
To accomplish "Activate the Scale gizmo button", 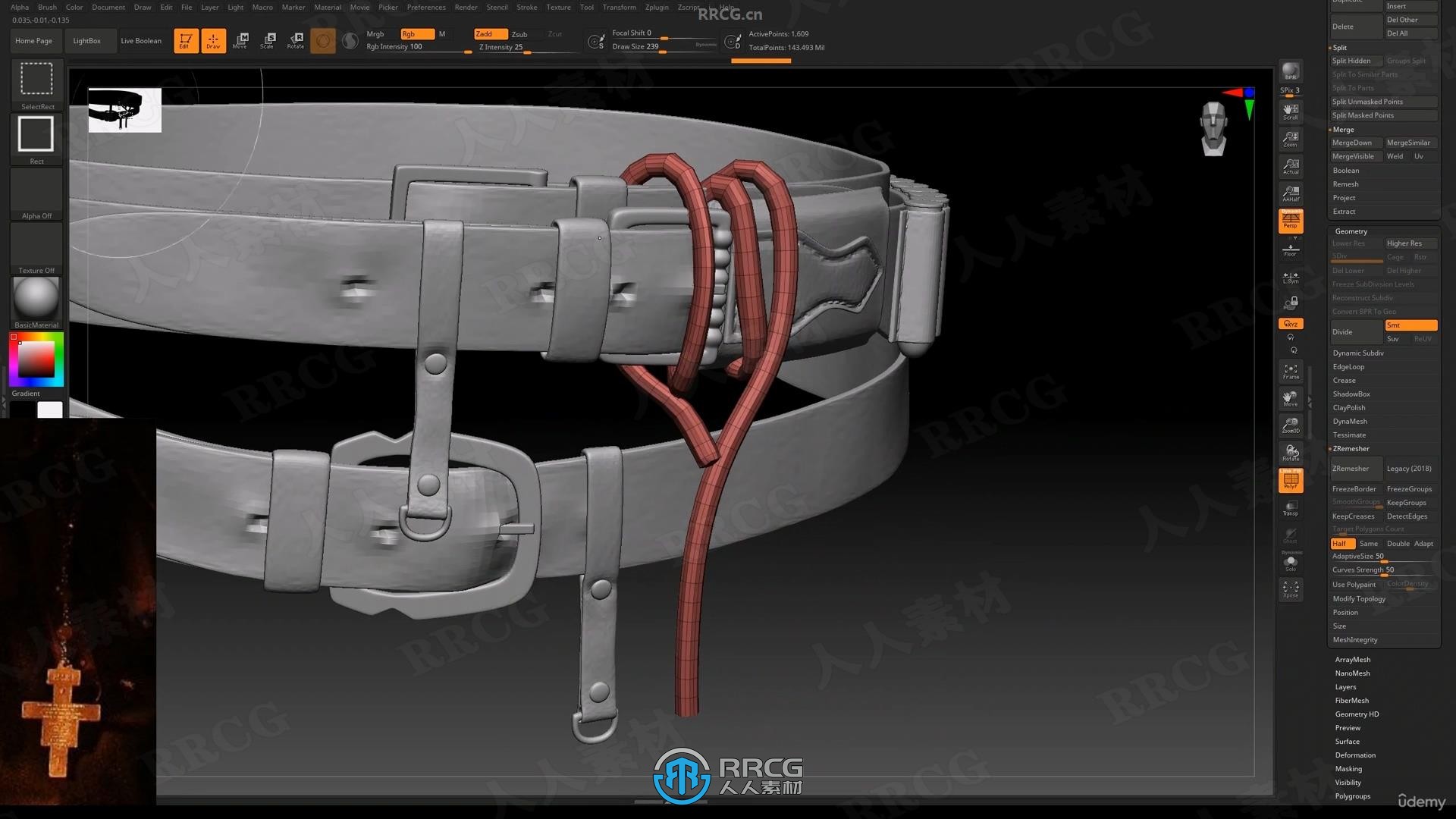I will pos(268,40).
